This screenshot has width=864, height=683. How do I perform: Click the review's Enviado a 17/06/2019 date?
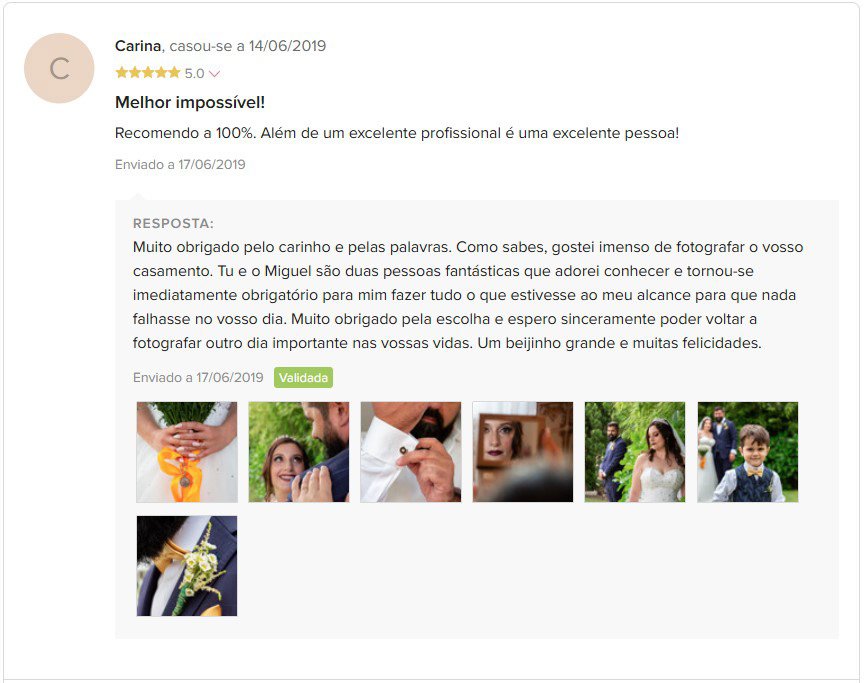click(x=180, y=164)
